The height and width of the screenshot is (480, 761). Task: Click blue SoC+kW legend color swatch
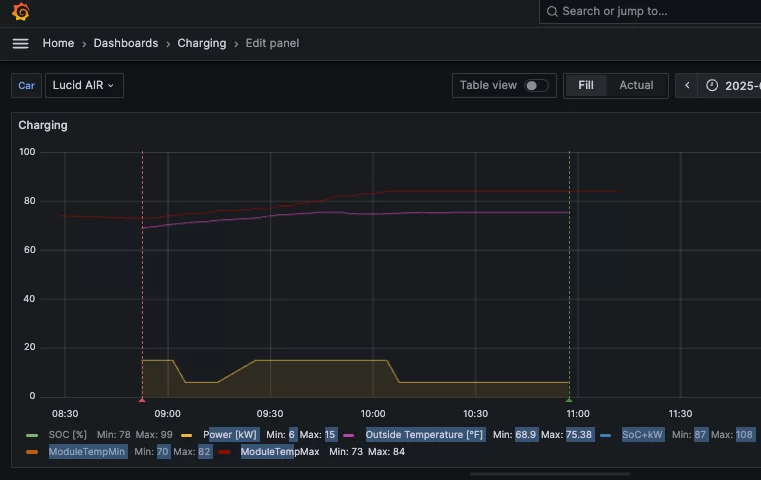(x=606, y=435)
